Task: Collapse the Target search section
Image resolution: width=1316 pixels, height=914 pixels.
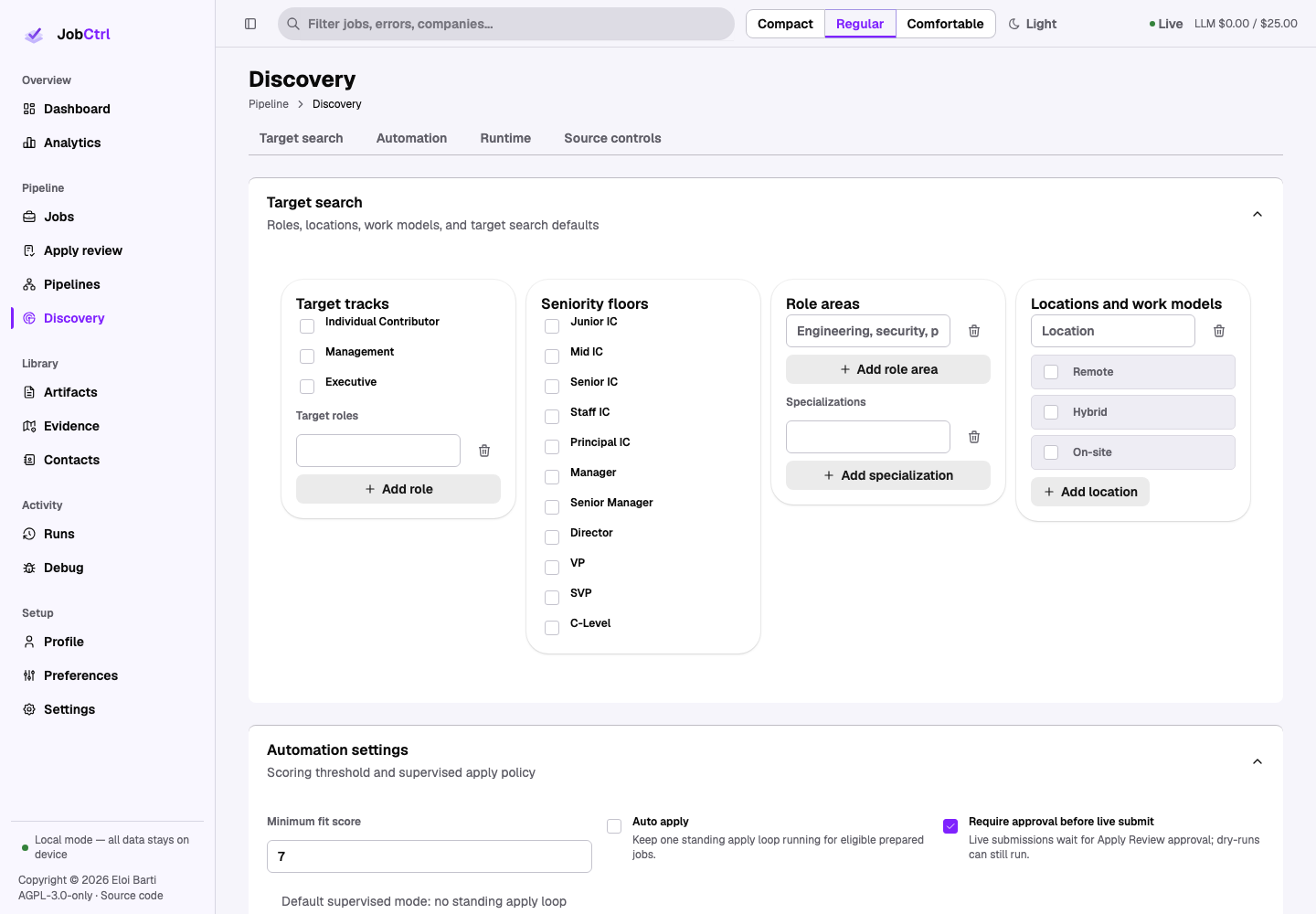Action: pos(1258,214)
